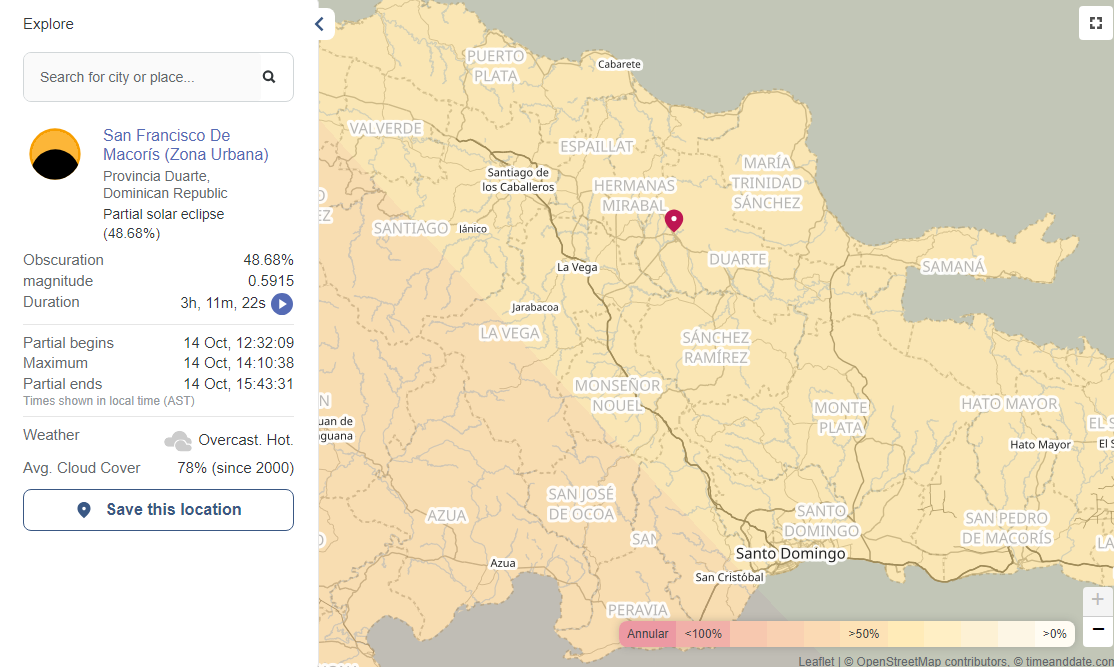The image size is (1114, 667).
Task: Click the red location pin marker
Action: tap(674, 220)
